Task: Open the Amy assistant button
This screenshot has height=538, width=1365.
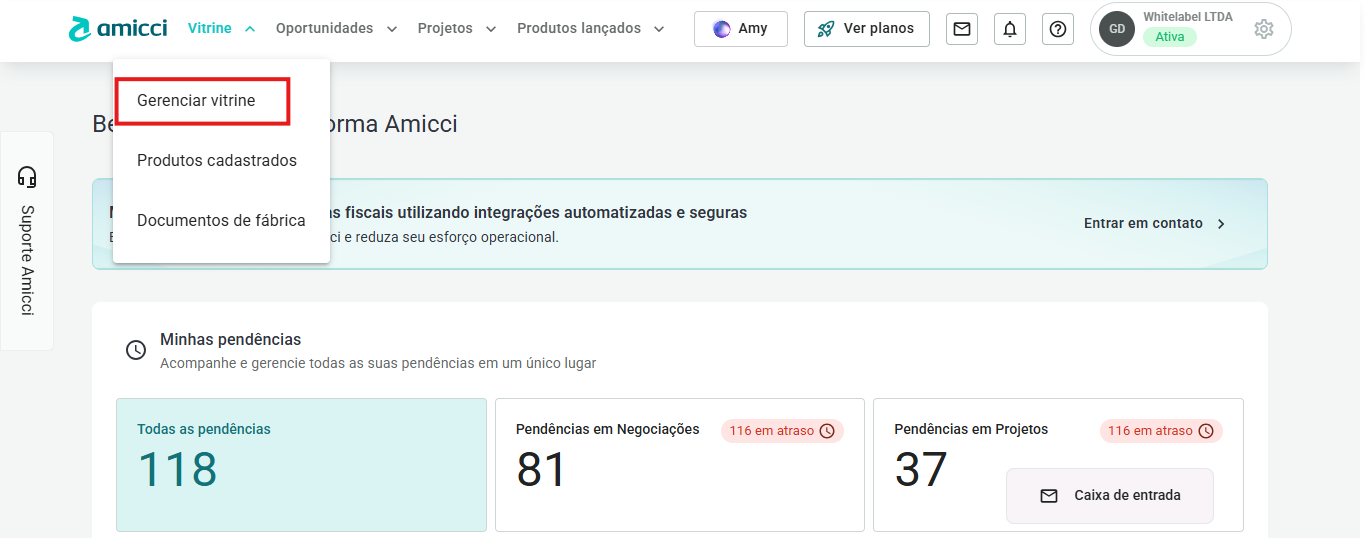Action: pos(740,29)
